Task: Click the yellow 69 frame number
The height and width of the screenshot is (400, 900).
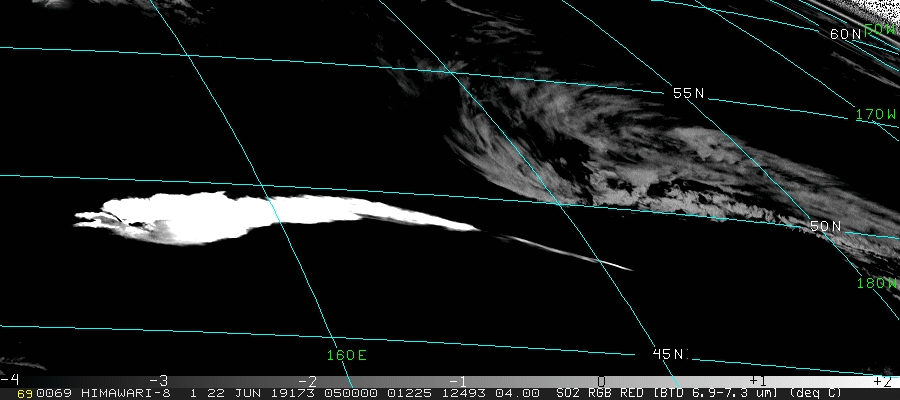Action: 24,393
